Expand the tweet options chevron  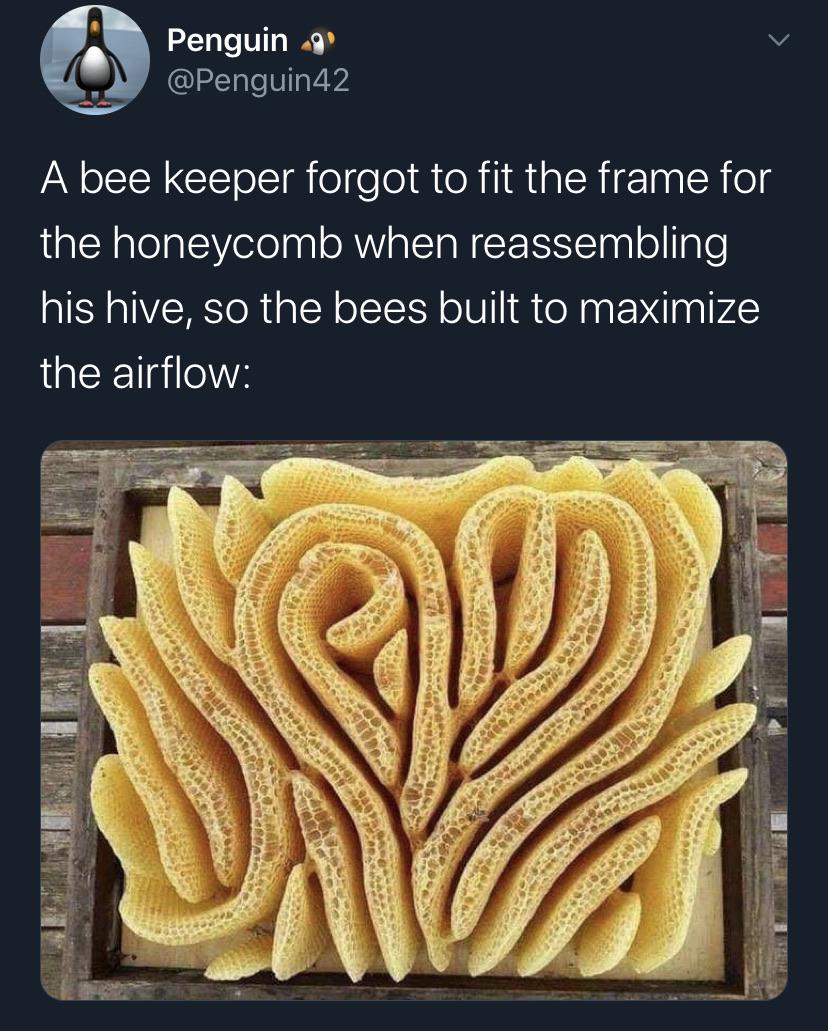(779, 41)
